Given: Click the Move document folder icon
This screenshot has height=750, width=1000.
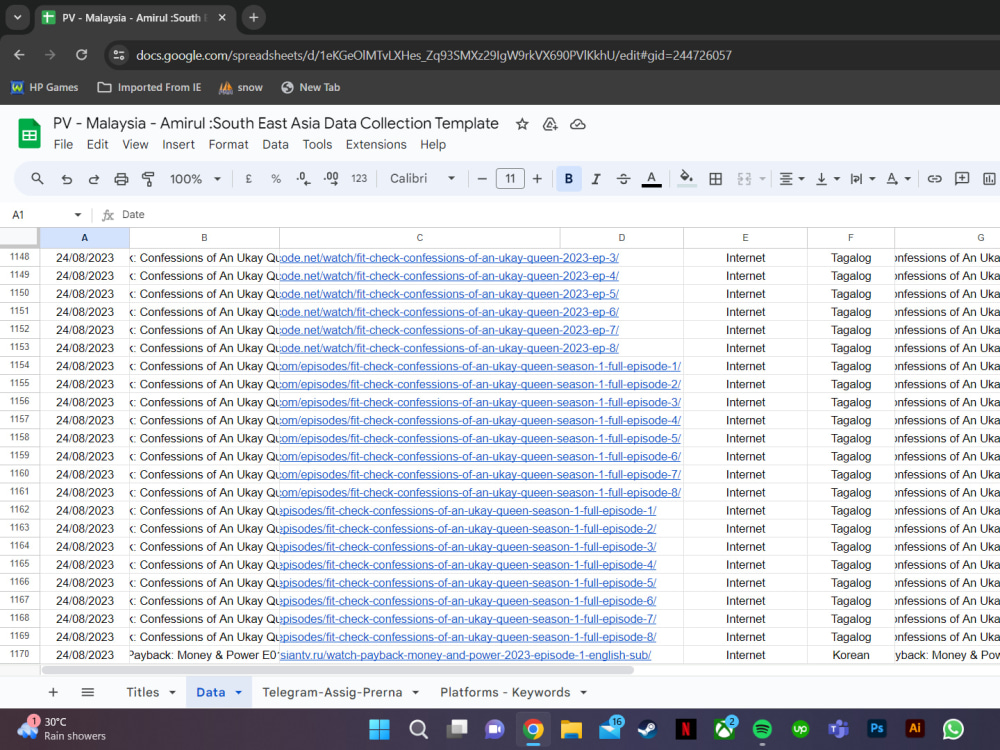Looking at the screenshot, I should [550, 124].
